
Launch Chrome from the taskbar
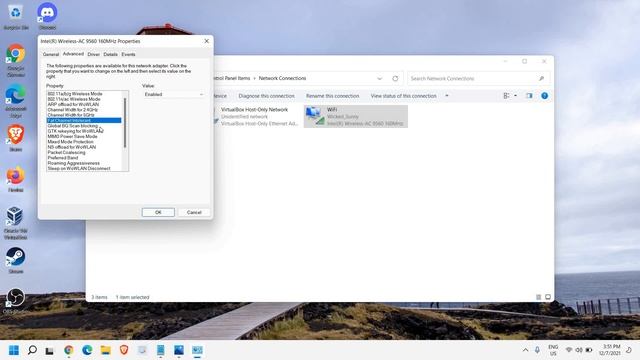tap(69, 350)
